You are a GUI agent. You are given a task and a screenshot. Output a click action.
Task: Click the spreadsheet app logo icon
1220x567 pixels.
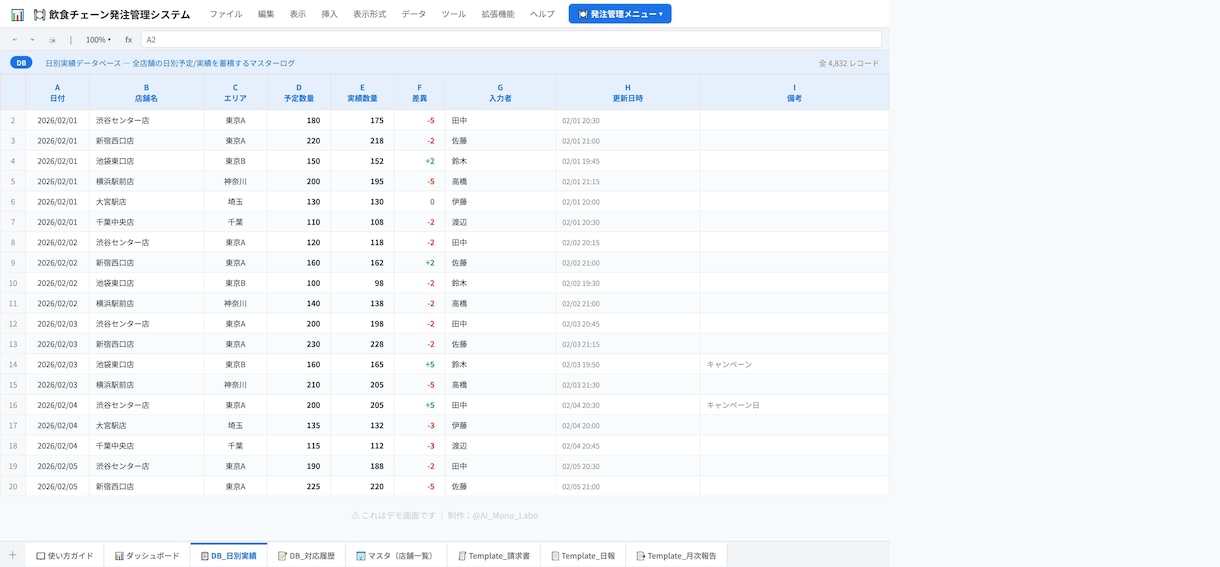pos(17,14)
